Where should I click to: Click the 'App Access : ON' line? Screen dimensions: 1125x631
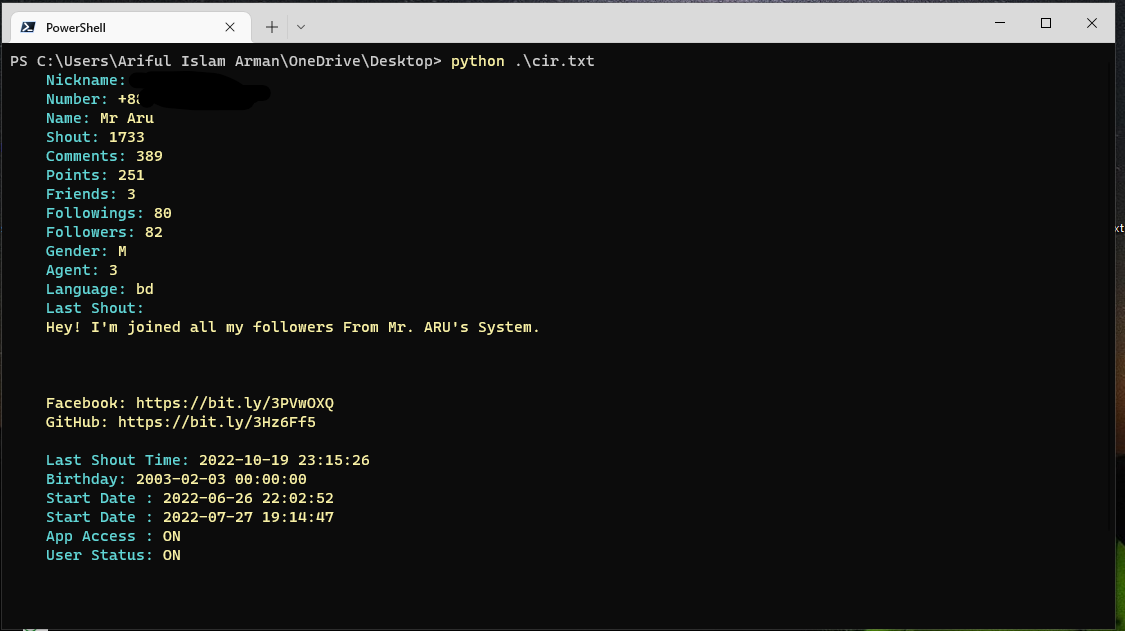click(x=113, y=536)
